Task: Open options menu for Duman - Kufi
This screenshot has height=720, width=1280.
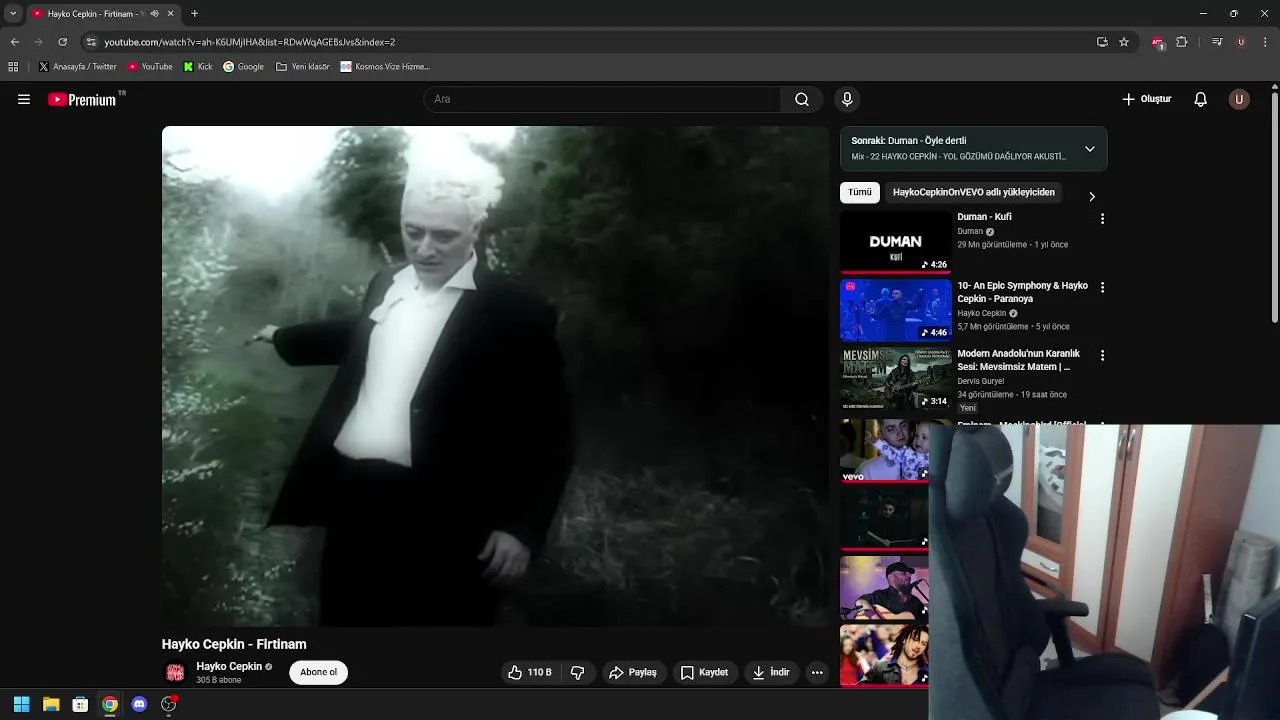Action: click(1103, 219)
